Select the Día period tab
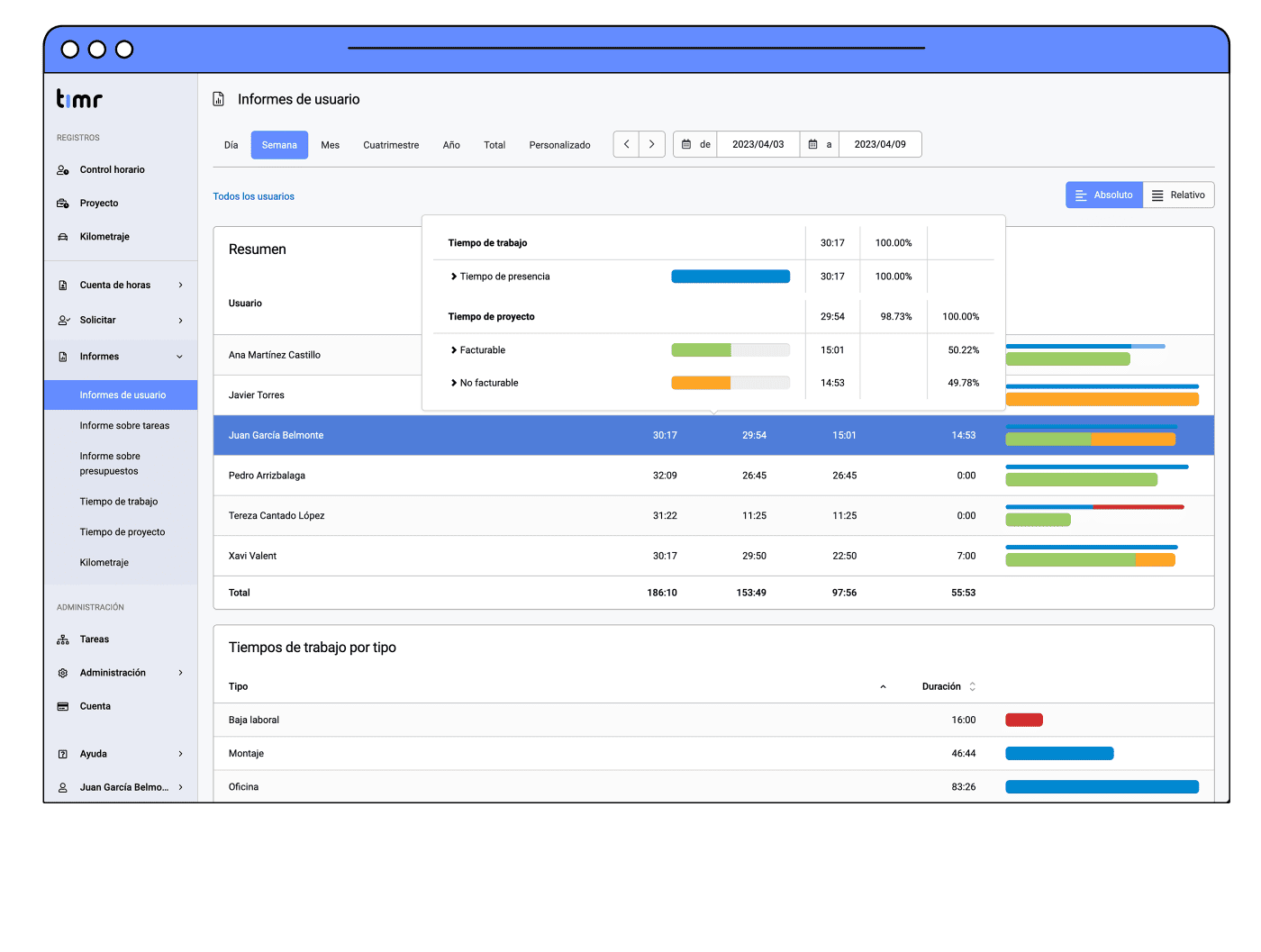 (231, 145)
